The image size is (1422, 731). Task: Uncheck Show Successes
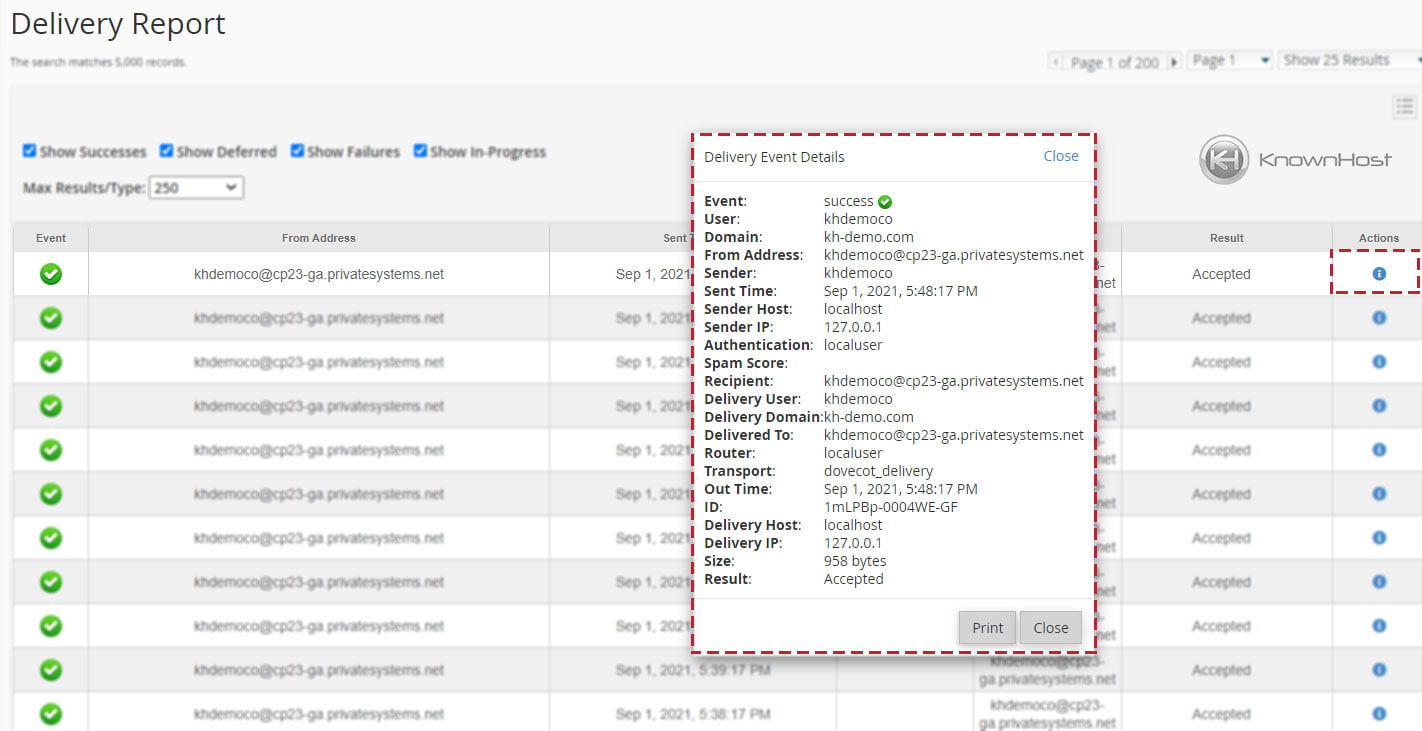tap(29, 151)
